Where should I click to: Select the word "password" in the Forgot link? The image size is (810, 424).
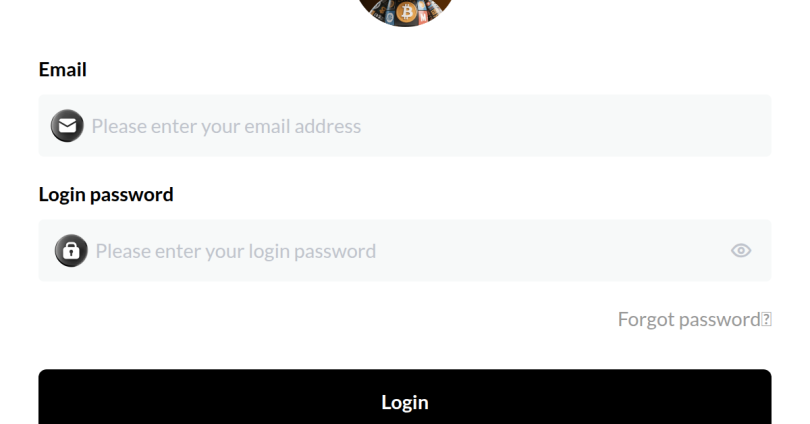tap(720, 320)
